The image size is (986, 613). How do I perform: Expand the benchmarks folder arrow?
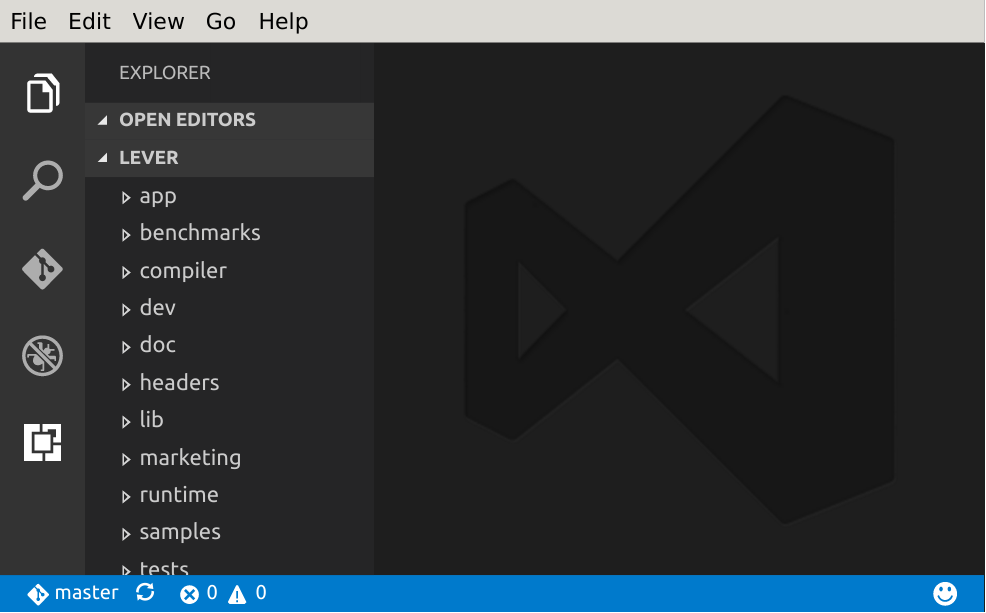[126, 235]
